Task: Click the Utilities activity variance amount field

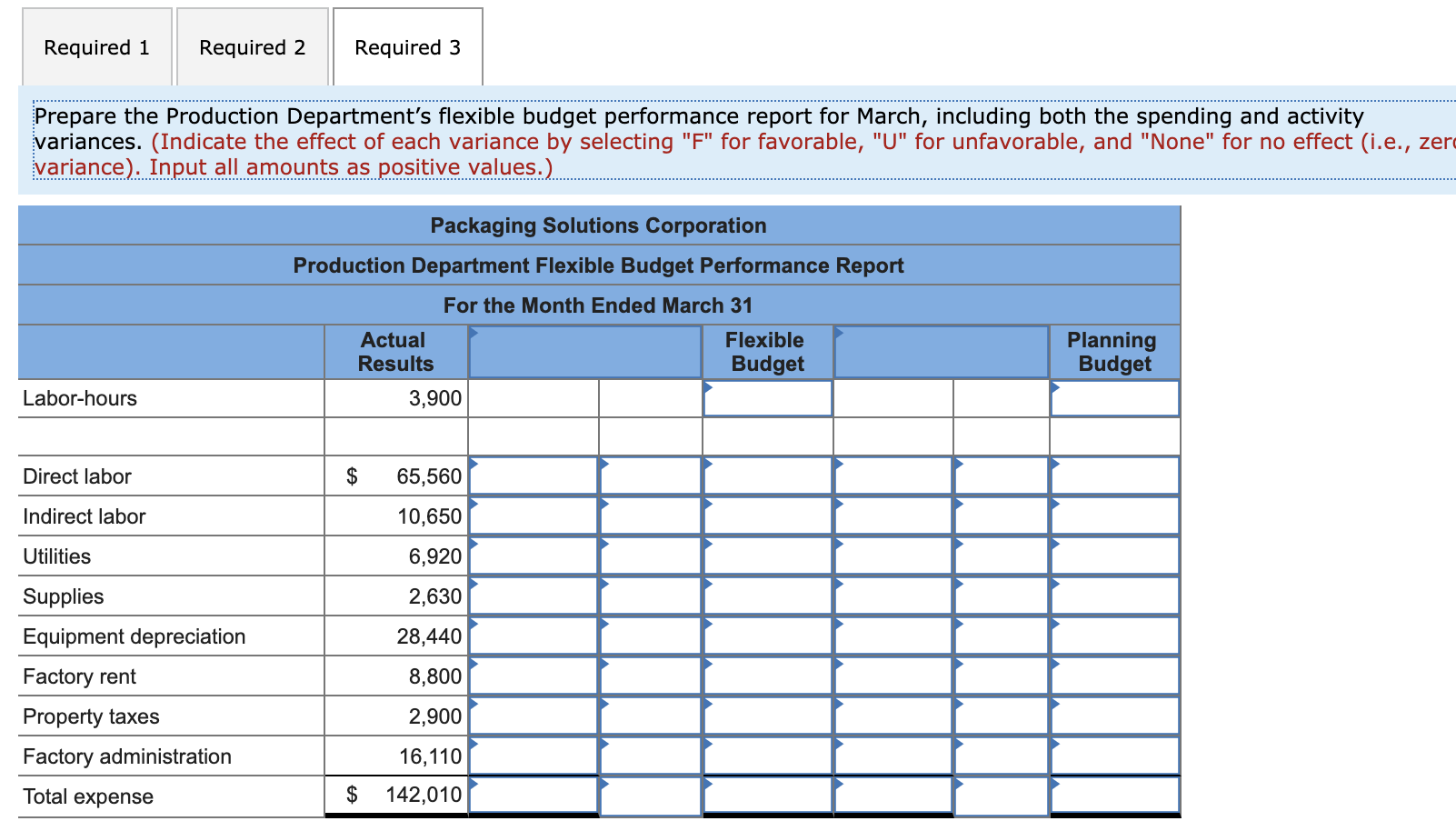Action: click(893, 556)
